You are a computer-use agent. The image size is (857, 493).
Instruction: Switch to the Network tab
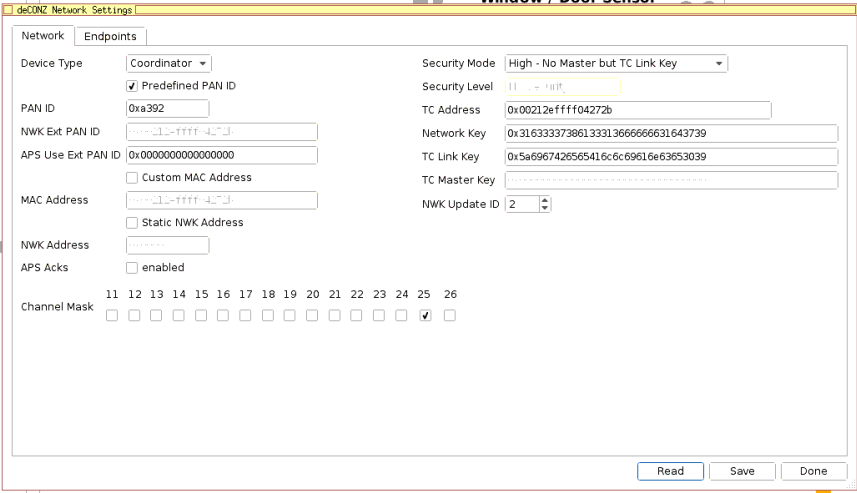coord(43,36)
